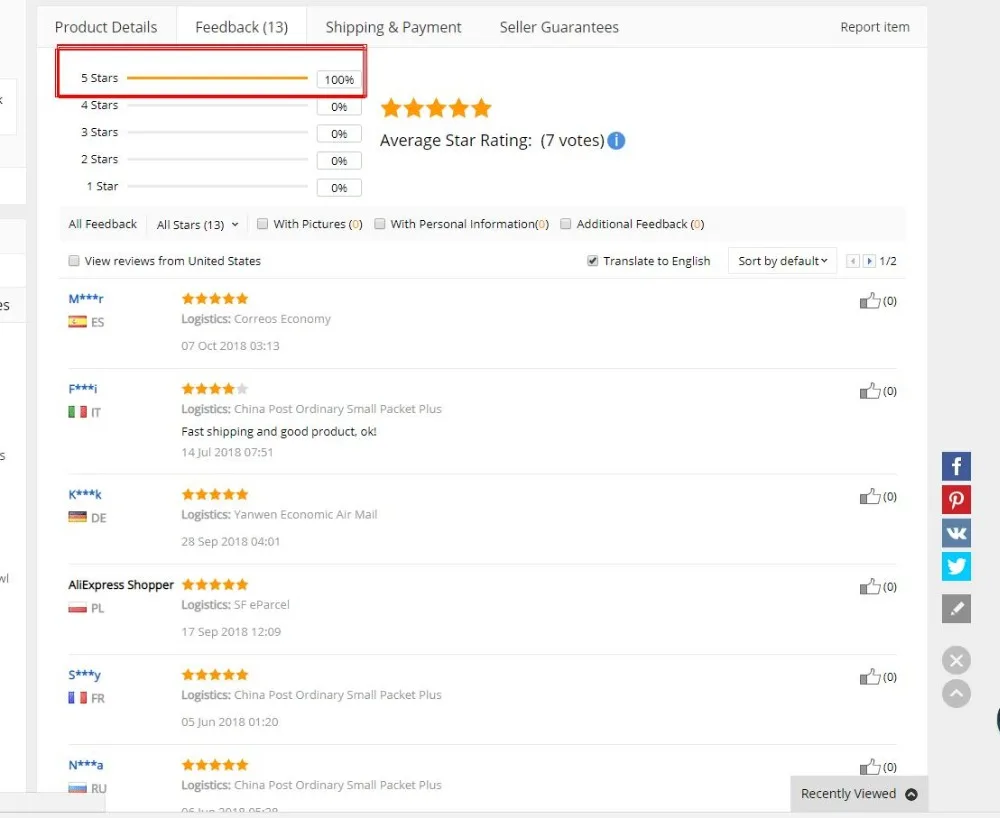This screenshot has width=1000, height=818.
Task: Click the Report item link
Action: [874, 27]
